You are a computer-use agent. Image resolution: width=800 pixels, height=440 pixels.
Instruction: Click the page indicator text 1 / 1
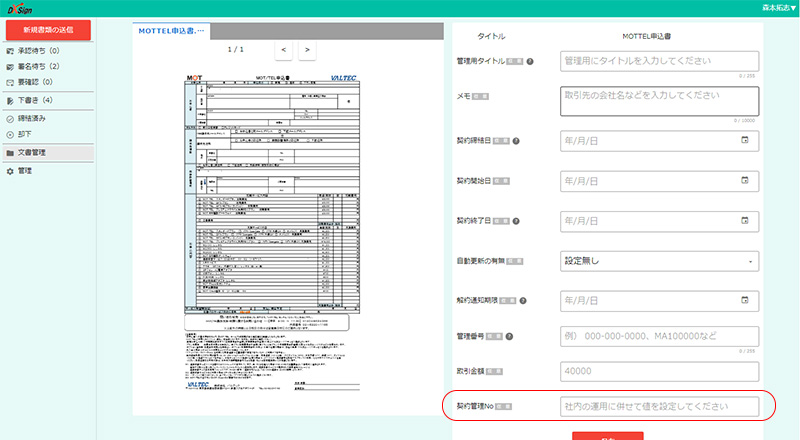coord(236,50)
